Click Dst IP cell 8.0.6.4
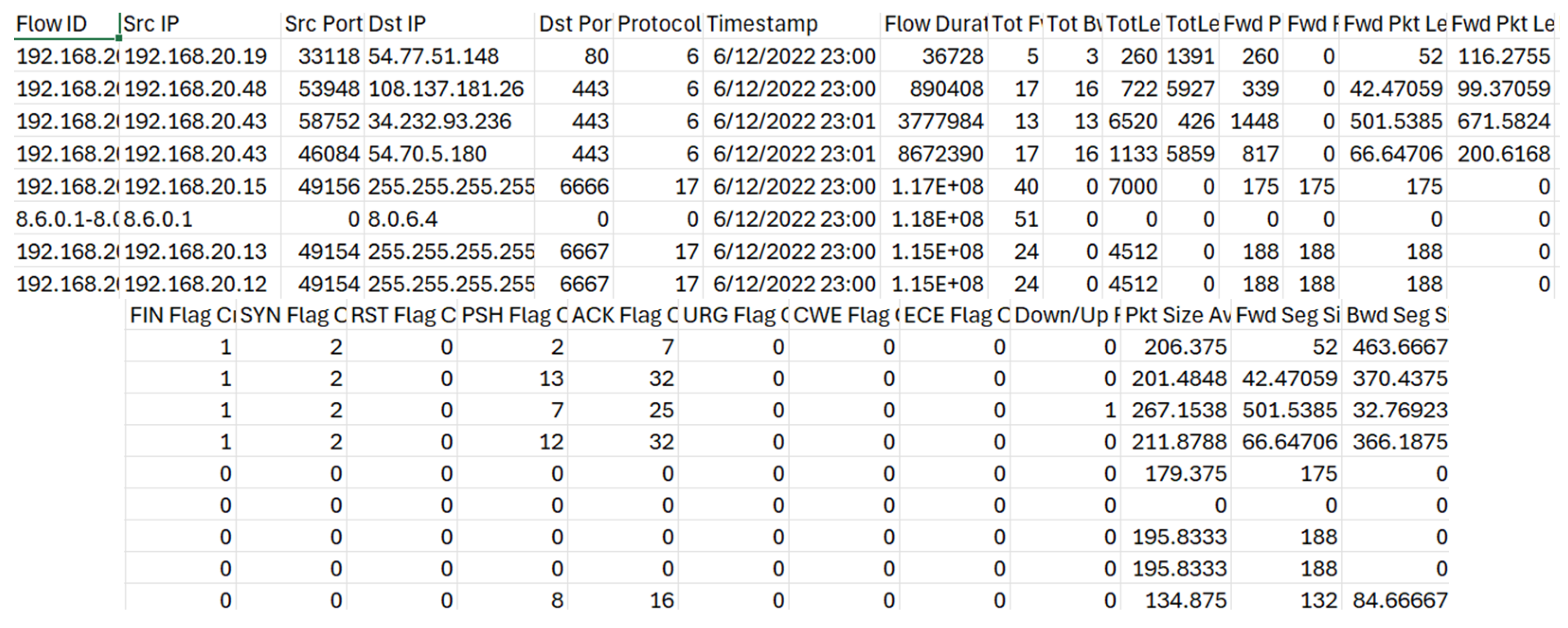The image size is (1568, 628). click(x=449, y=219)
